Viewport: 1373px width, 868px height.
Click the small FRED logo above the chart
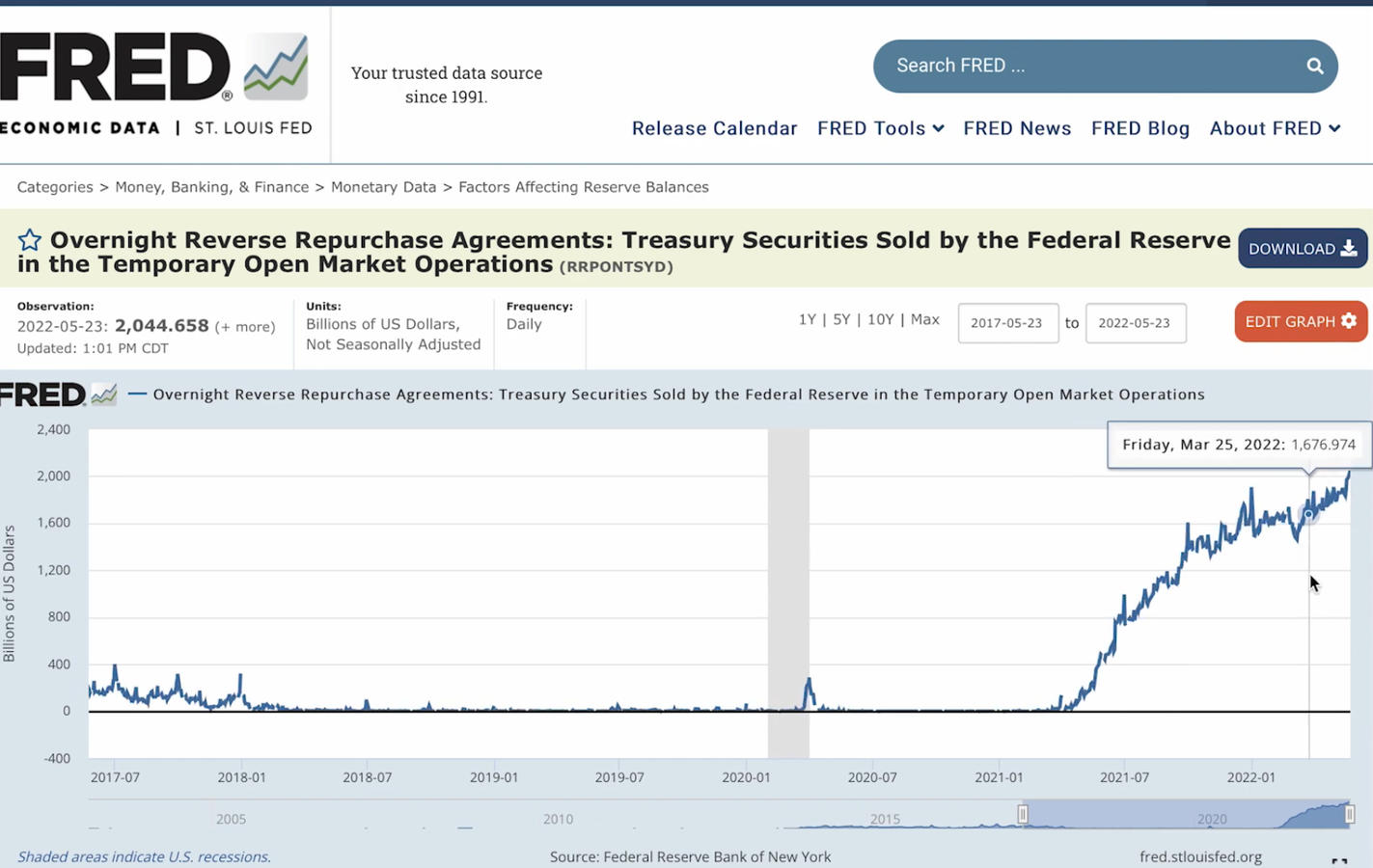point(58,394)
